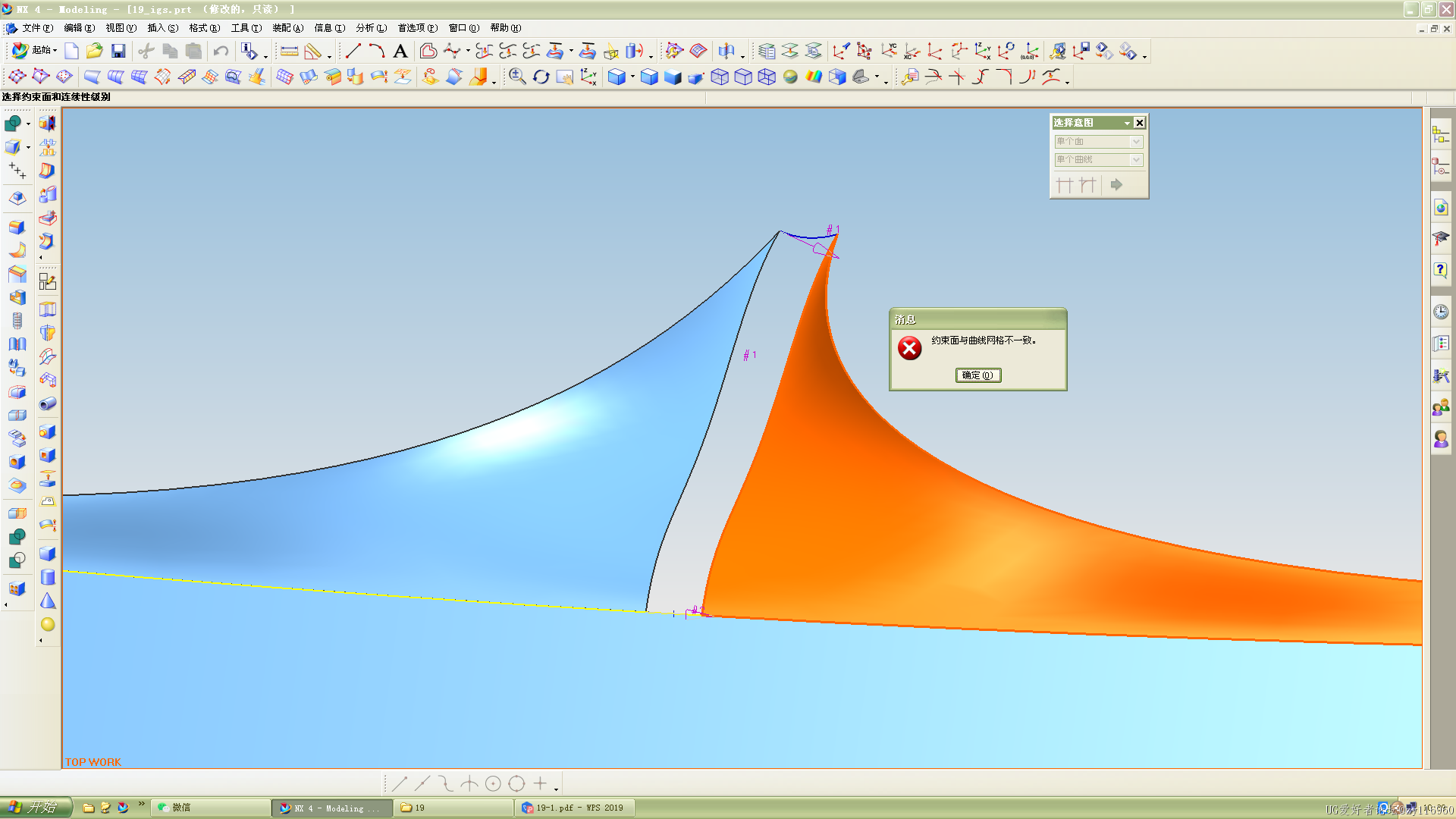Switch to 微信 in the taskbar

pos(211,808)
